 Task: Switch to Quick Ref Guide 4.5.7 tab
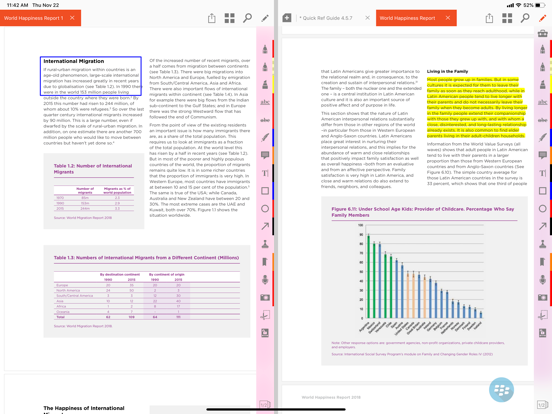(x=326, y=18)
